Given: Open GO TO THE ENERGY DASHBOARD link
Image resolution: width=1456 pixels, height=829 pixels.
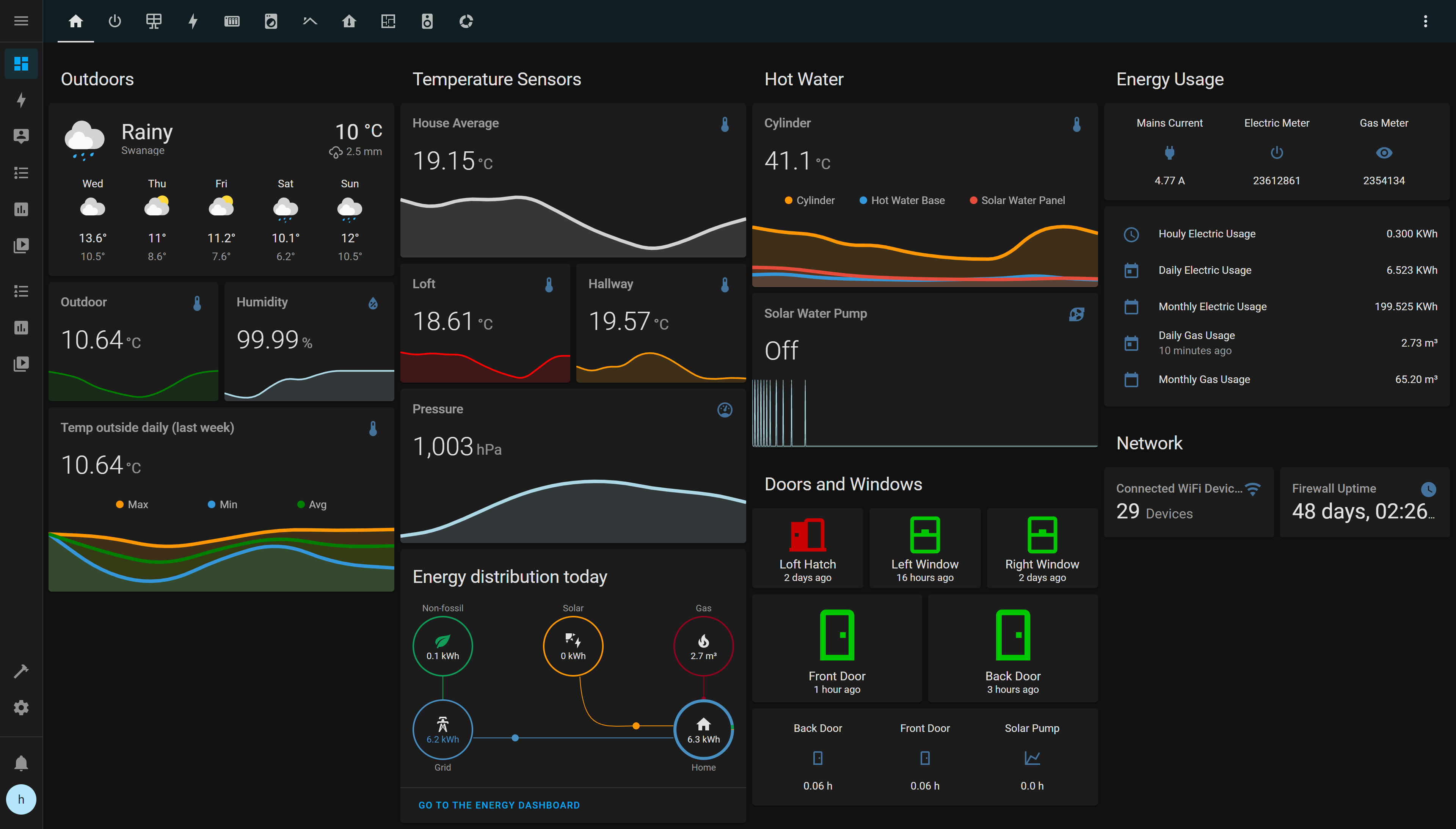Looking at the screenshot, I should pyautogui.click(x=499, y=805).
